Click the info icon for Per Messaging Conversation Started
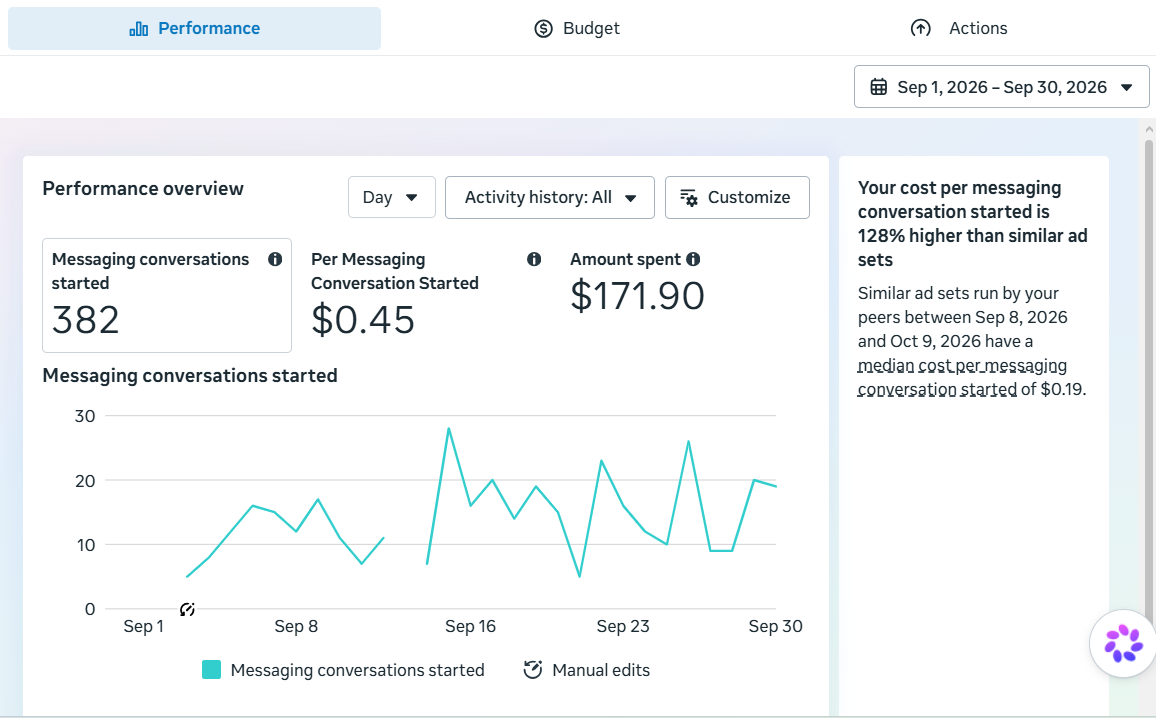The height and width of the screenshot is (718, 1156). pyautogui.click(x=534, y=259)
